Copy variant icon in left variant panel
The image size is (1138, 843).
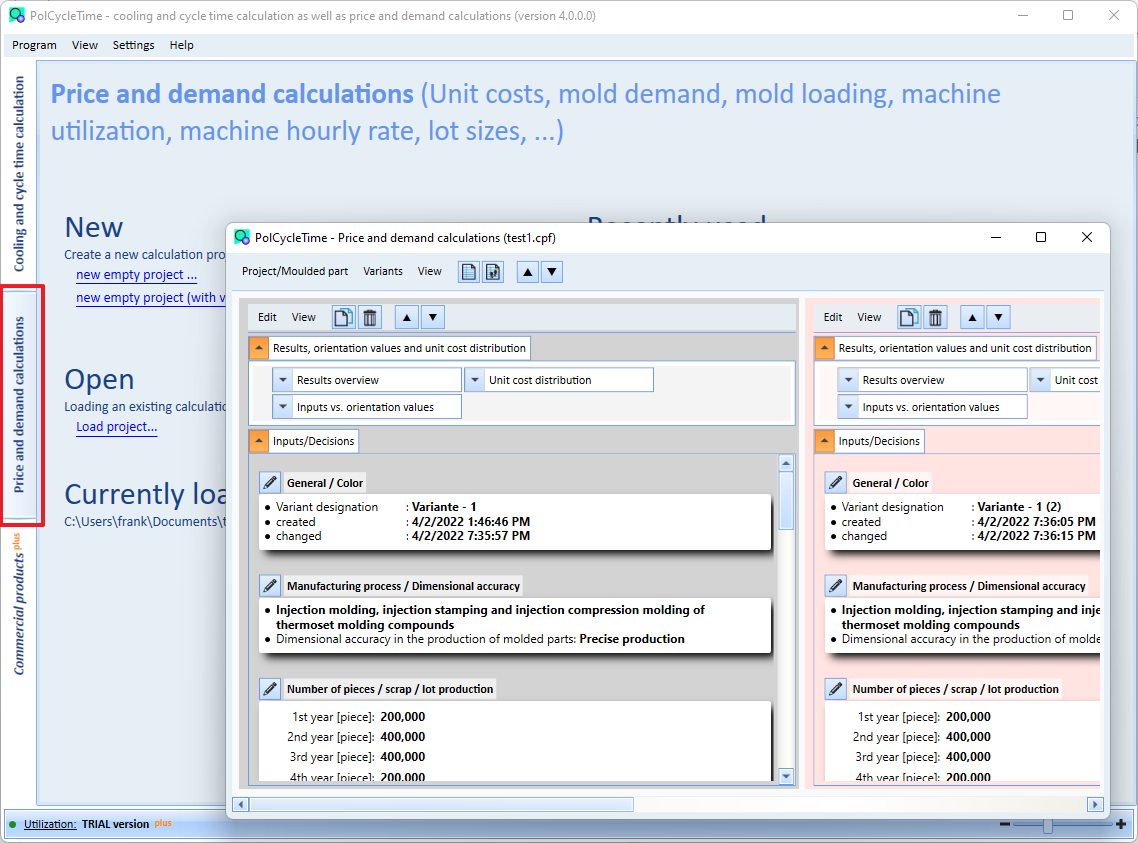pos(343,317)
